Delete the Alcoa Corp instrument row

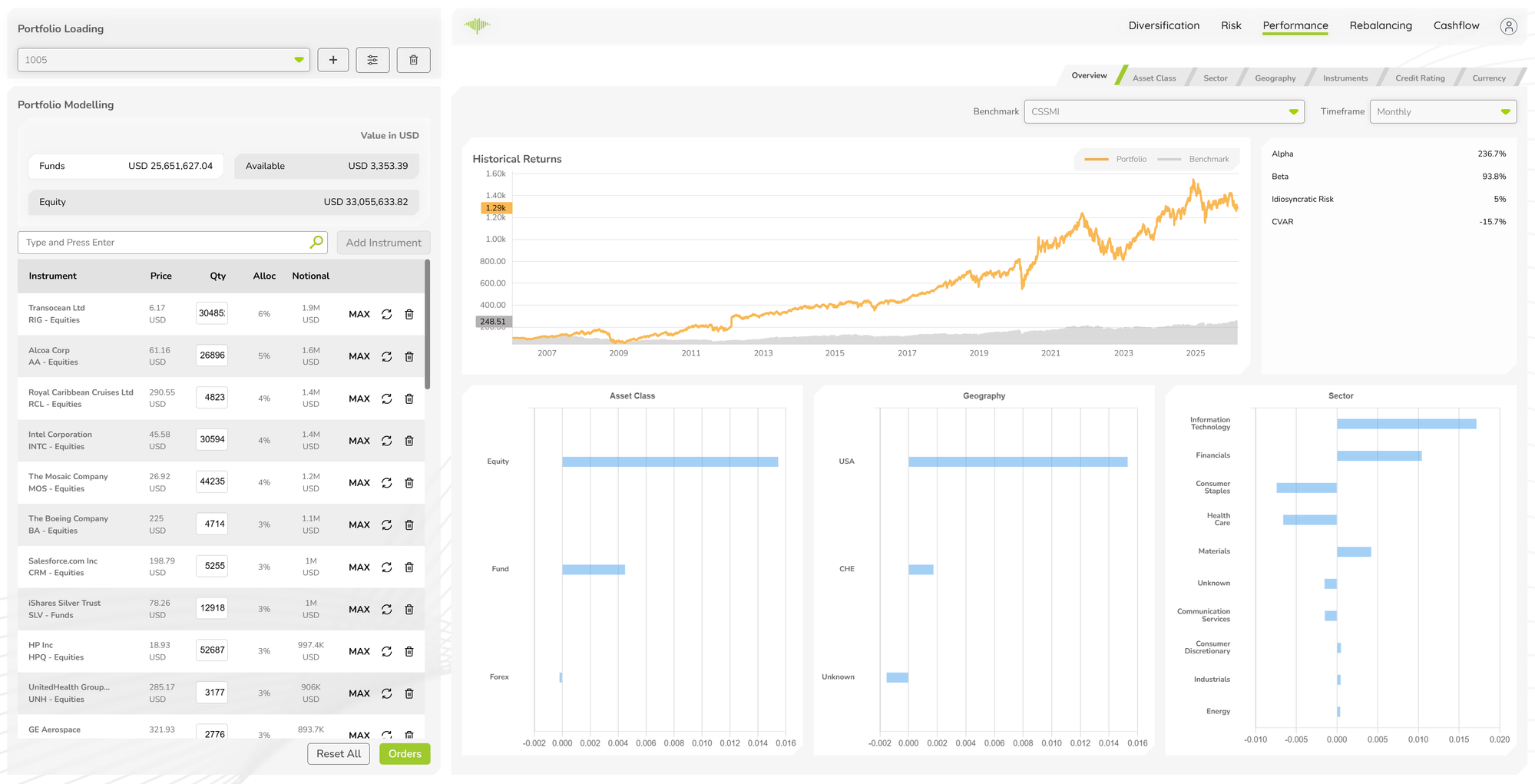click(409, 356)
